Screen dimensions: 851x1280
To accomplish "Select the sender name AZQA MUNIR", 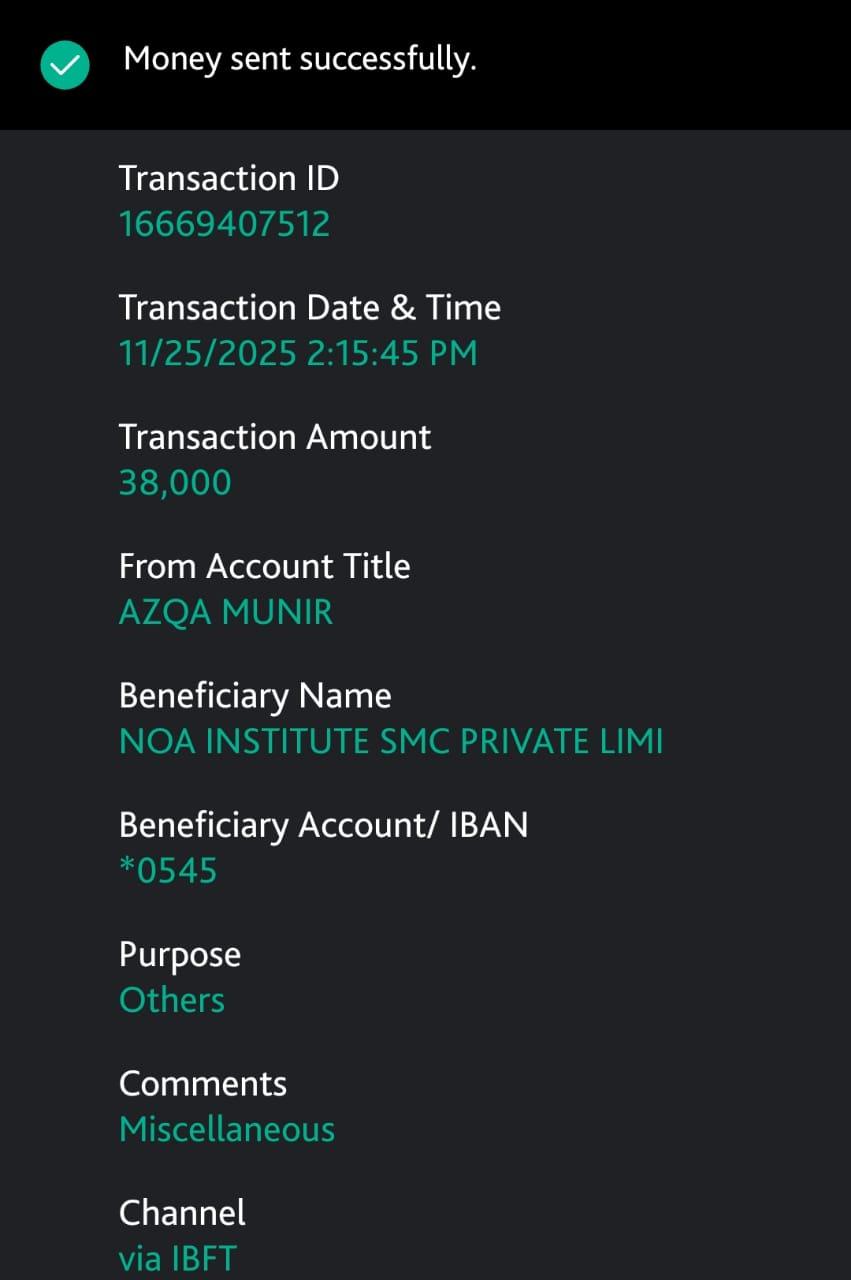I will [x=226, y=612].
